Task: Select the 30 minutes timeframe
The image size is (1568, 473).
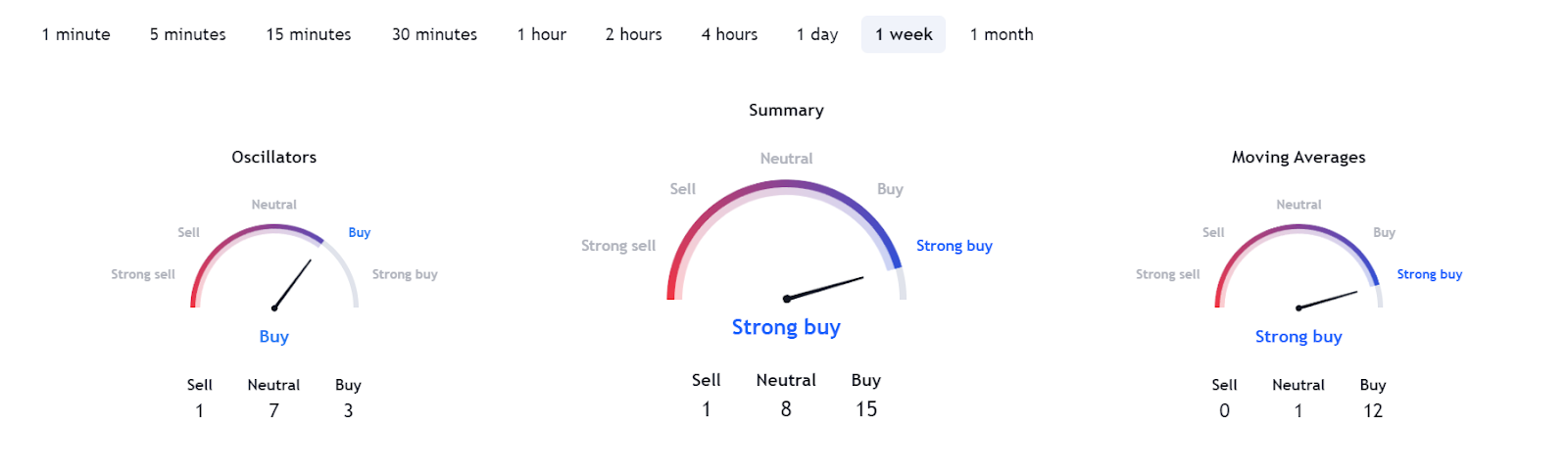Action: (x=434, y=34)
